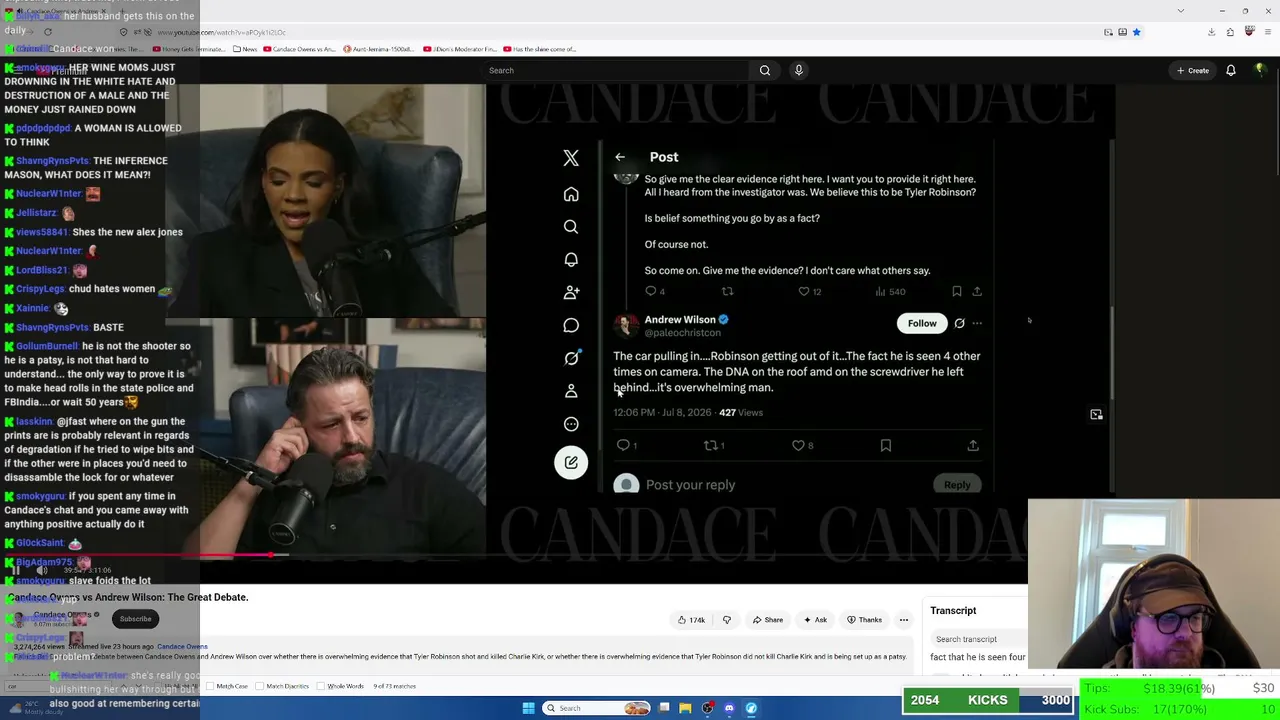Open Andrew Wilson's profile name link
This screenshot has width=1280, height=720.
click(680, 320)
